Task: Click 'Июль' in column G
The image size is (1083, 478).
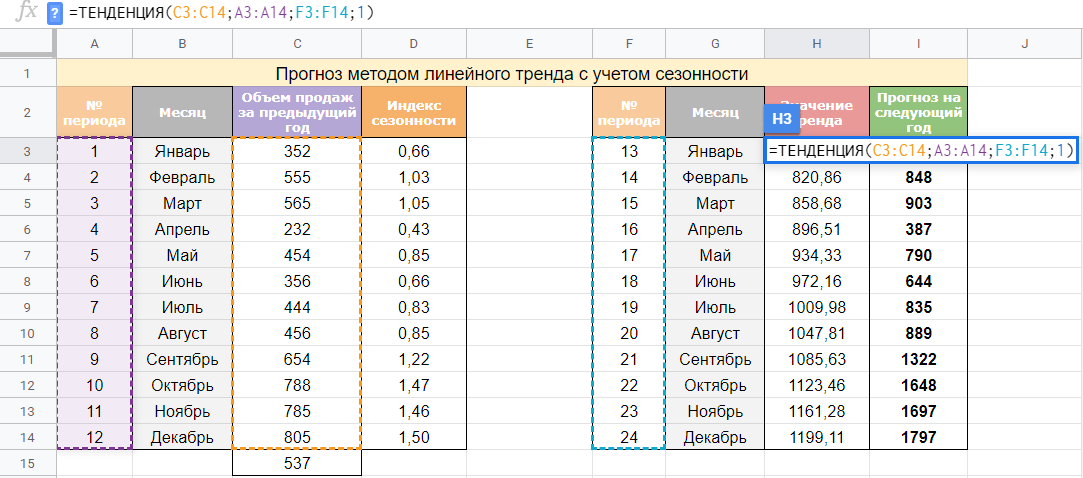Action: 715,307
